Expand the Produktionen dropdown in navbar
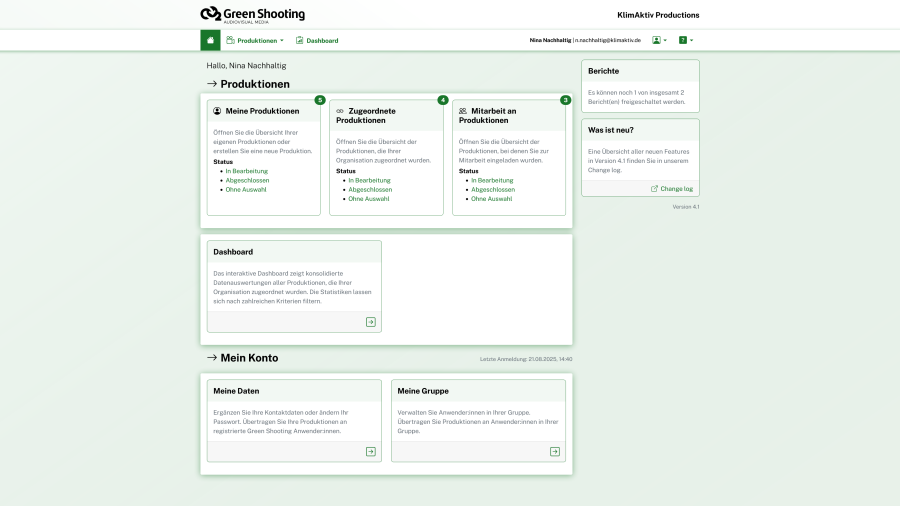The width and height of the screenshot is (900, 506). (255, 40)
